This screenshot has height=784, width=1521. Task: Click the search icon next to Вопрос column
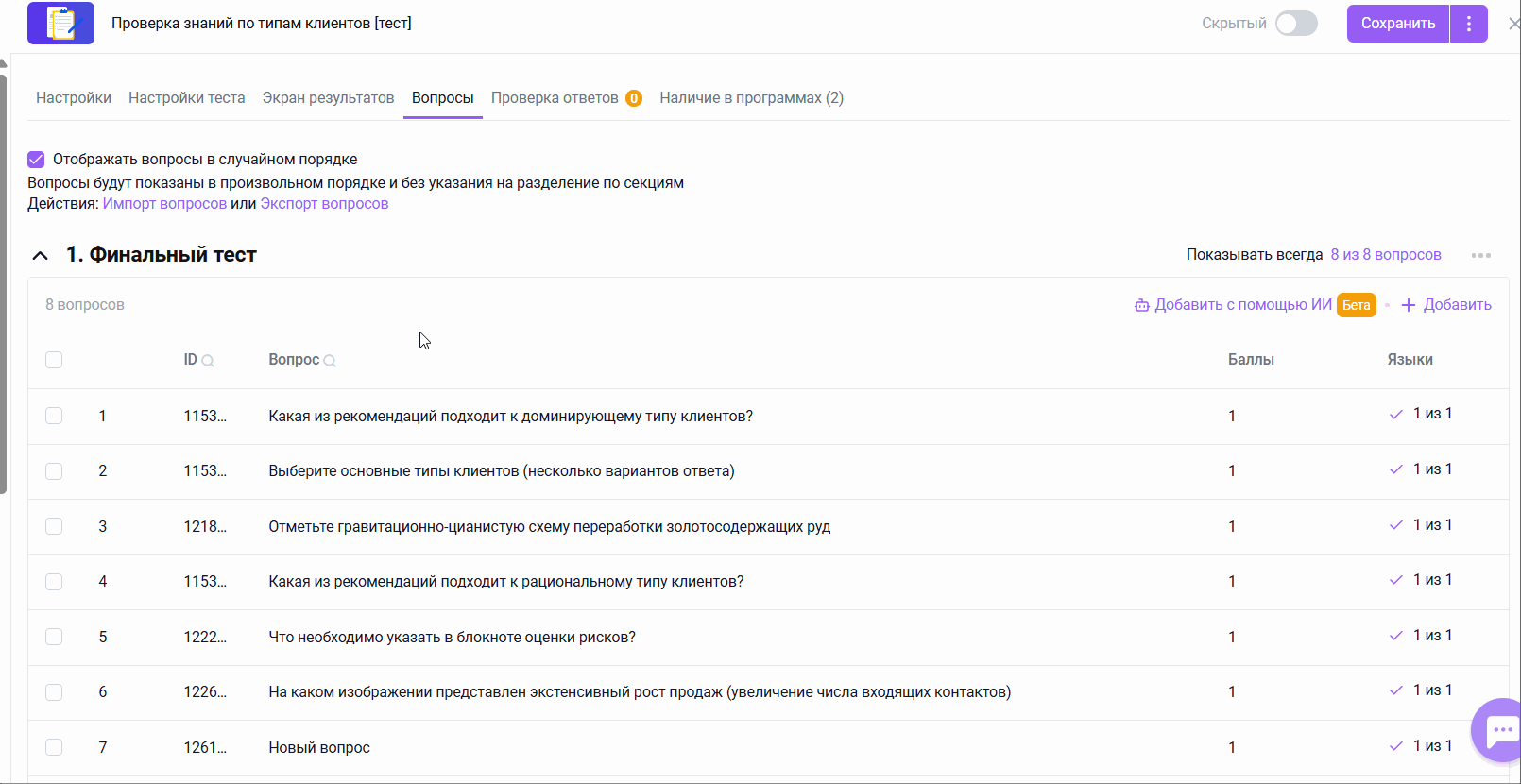(330, 361)
